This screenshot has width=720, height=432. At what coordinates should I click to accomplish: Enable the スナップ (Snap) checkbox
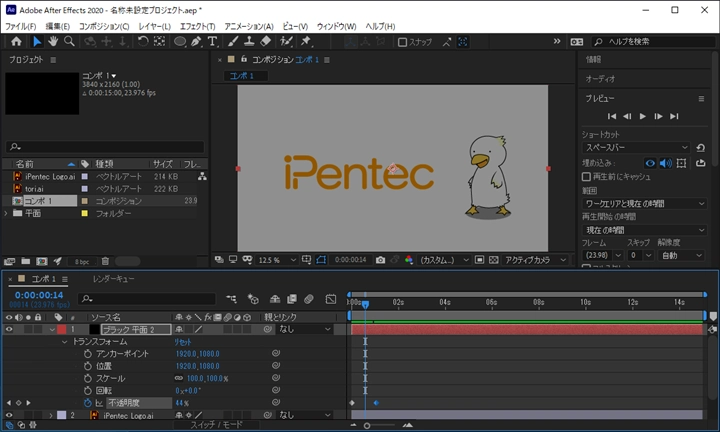(402, 42)
